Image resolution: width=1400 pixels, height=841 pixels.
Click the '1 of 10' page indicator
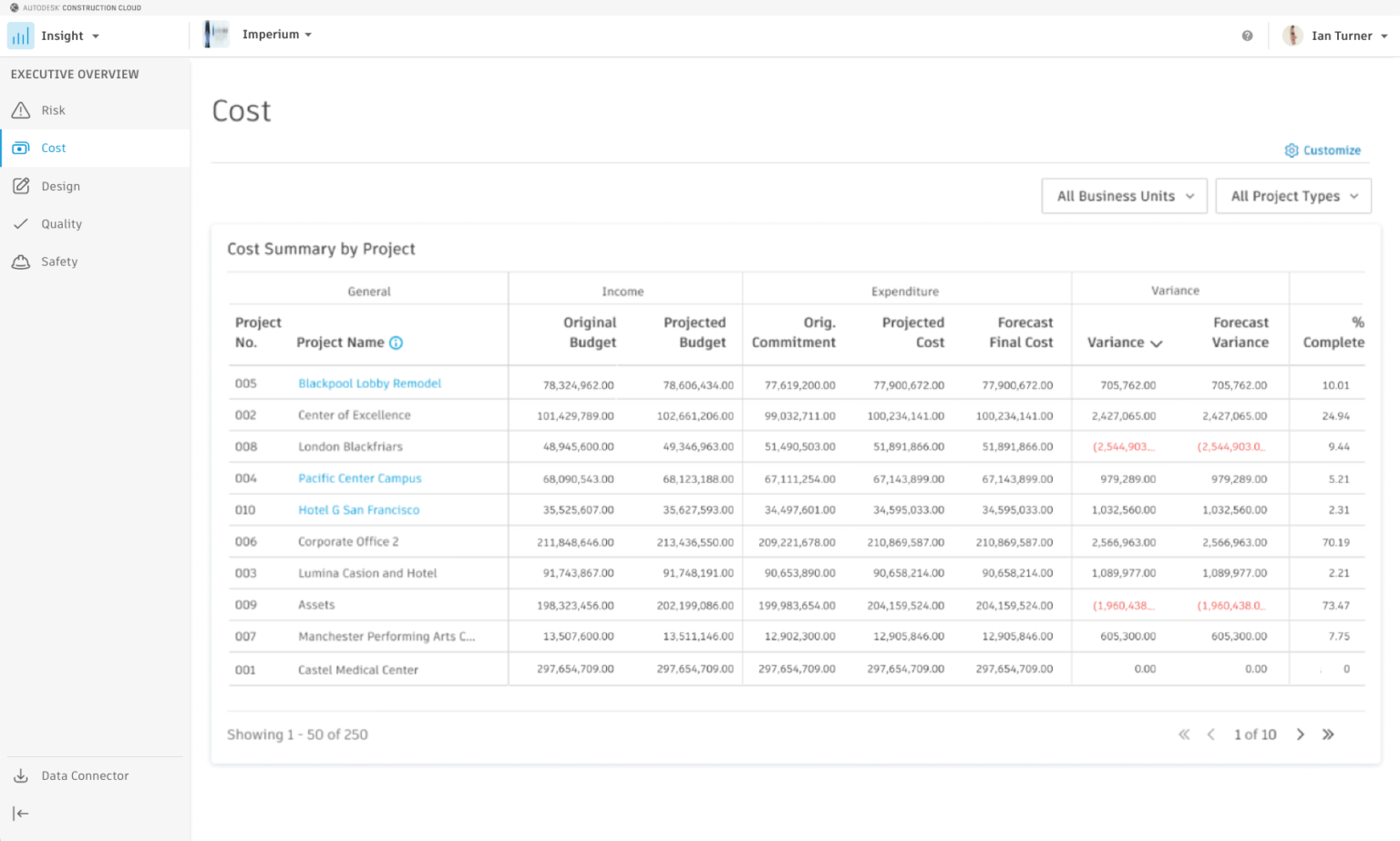point(1255,734)
